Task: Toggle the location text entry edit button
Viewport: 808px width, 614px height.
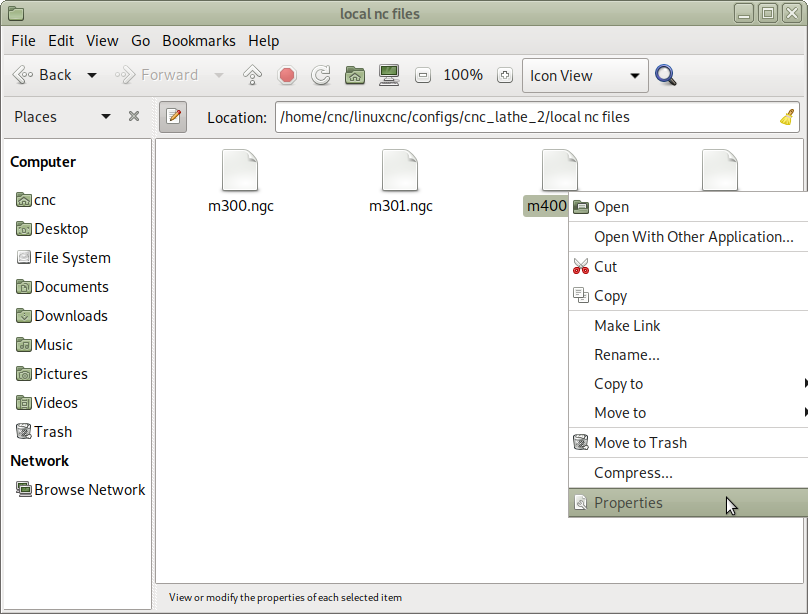Action: (x=173, y=117)
